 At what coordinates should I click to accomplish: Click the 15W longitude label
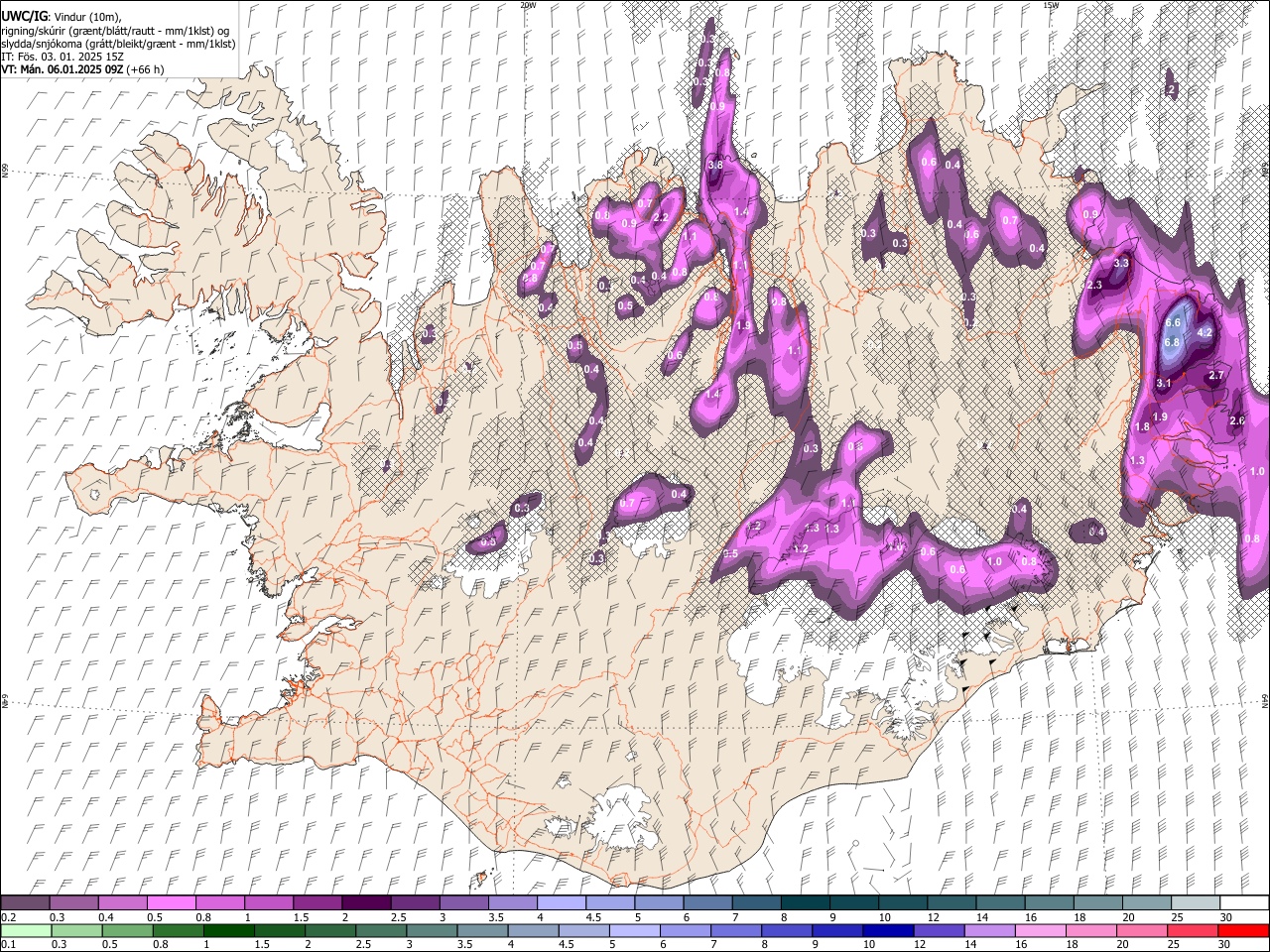(1052, 4)
